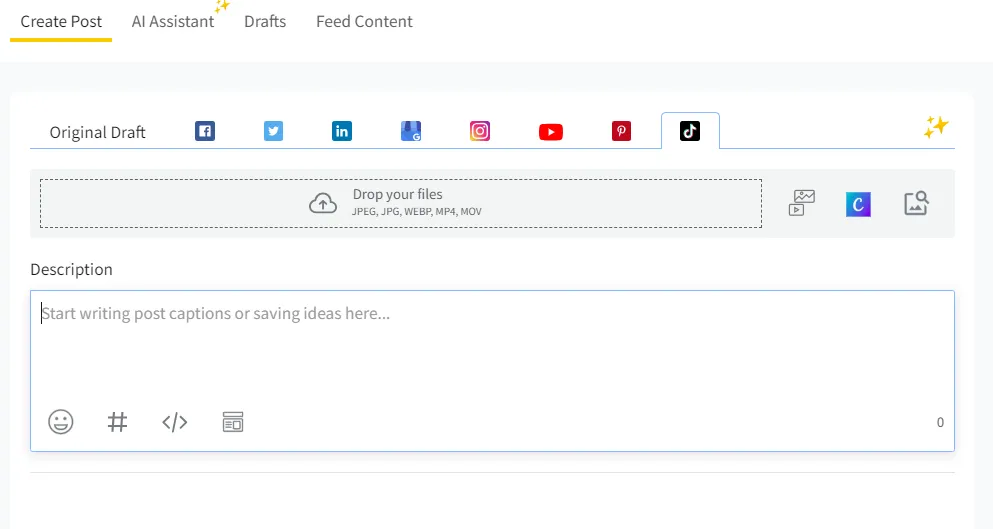Click the sparkle AI icon at right
The height and width of the screenshot is (529, 993).
[x=935, y=127]
